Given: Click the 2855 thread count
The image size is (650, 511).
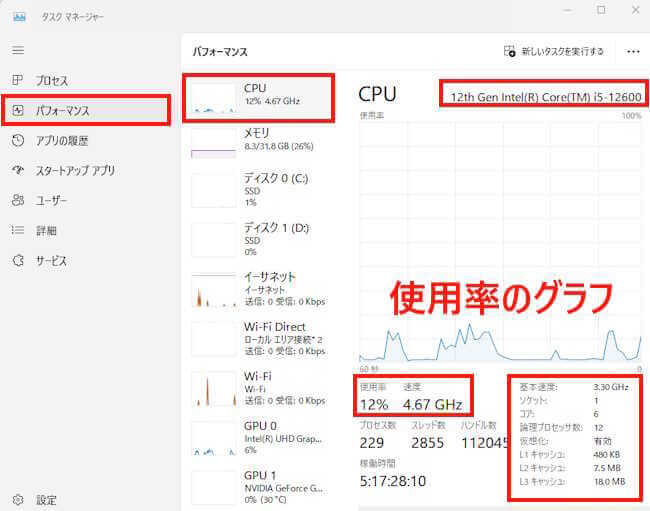Looking at the screenshot, I should click(x=427, y=443).
